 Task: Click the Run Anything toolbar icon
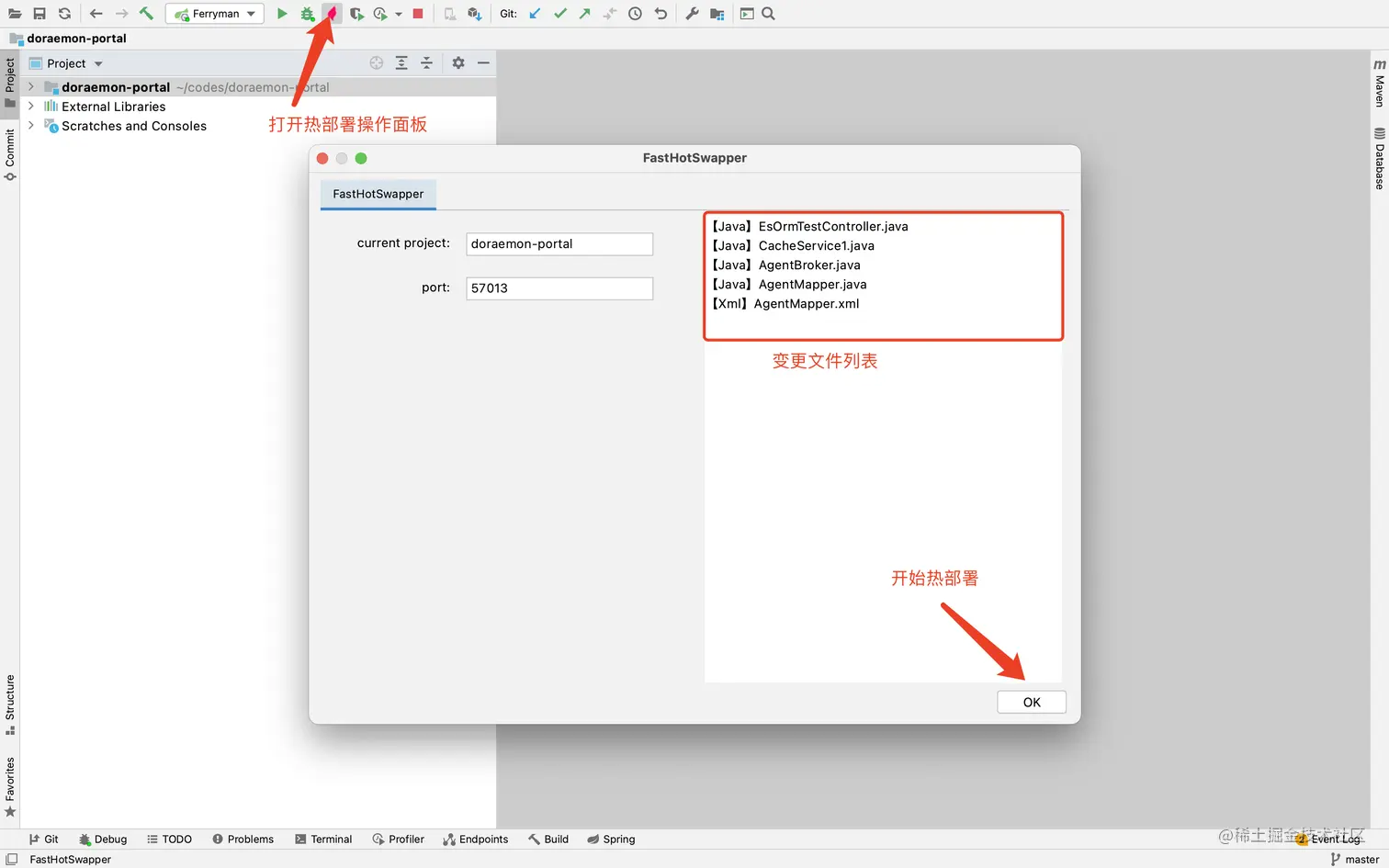[x=747, y=14]
